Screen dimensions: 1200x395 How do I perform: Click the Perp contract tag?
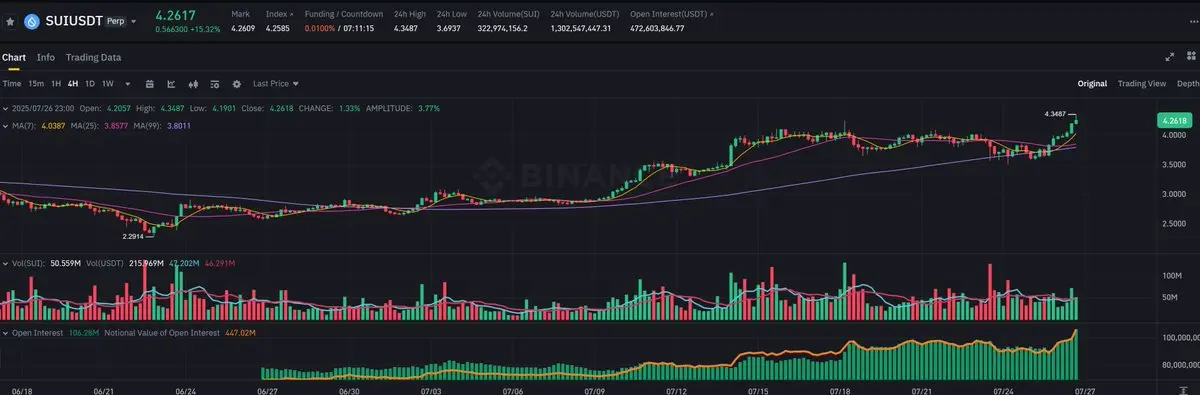pos(115,20)
